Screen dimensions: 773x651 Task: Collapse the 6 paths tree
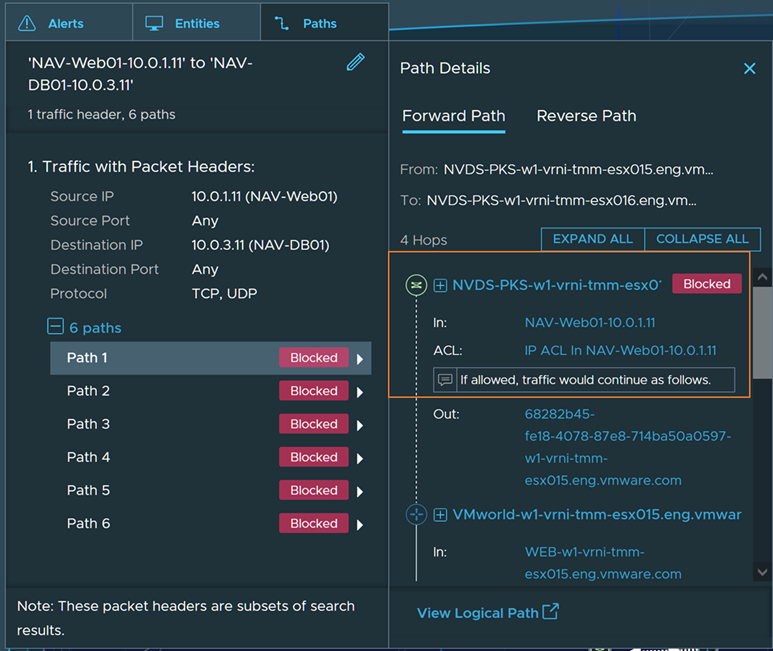pos(55,327)
